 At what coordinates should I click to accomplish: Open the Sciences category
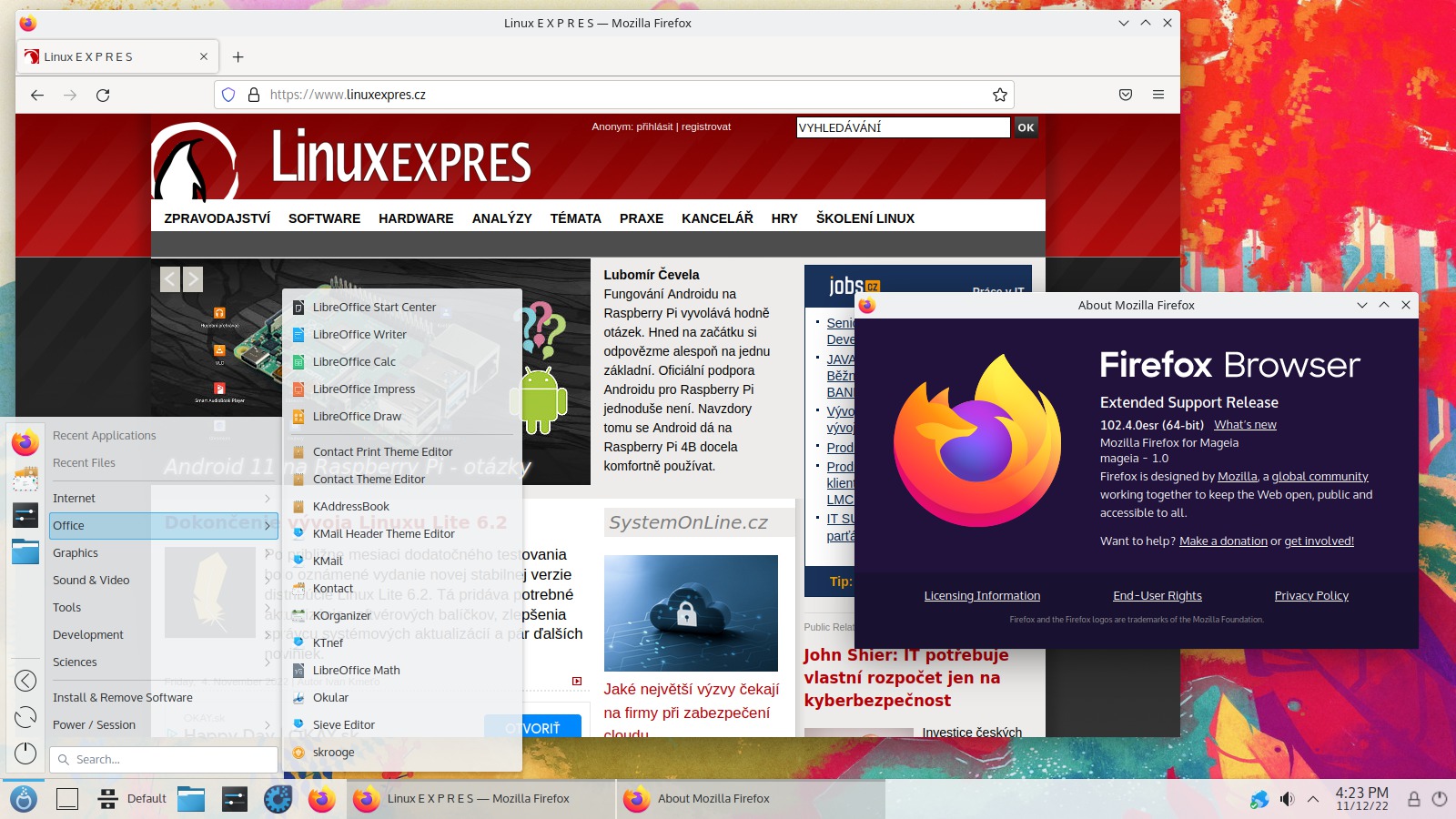(163, 662)
